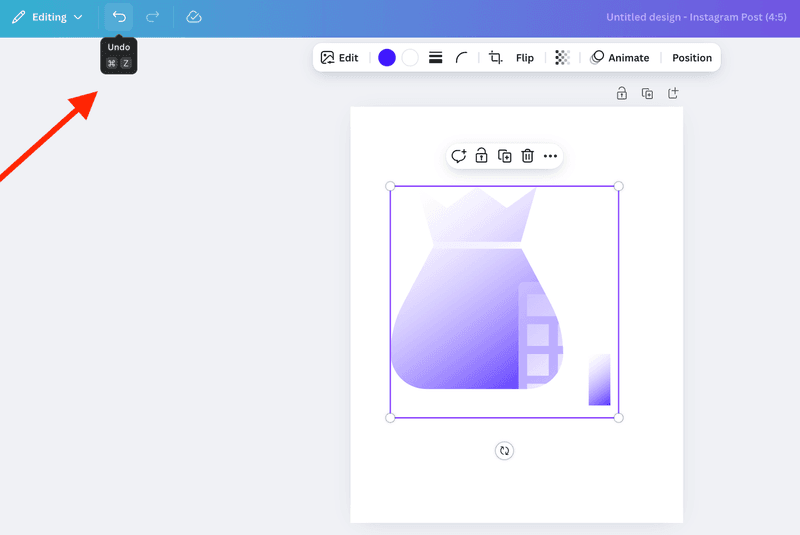
Task: Open the corner rounding icon
Action: pyautogui.click(x=461, y=58)
